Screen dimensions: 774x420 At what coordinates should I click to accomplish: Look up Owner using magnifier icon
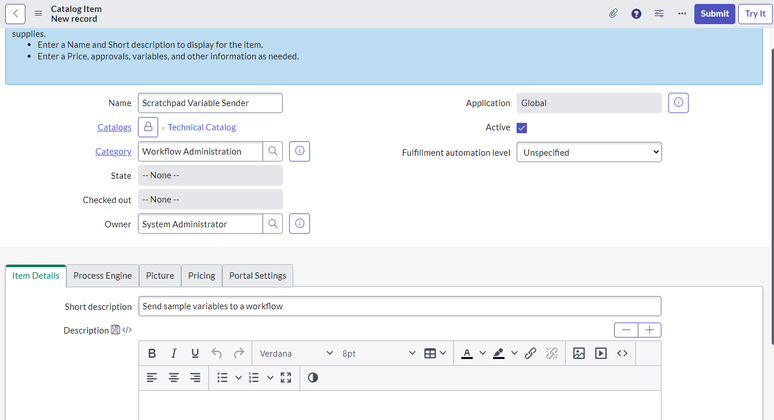coord(272,224)
